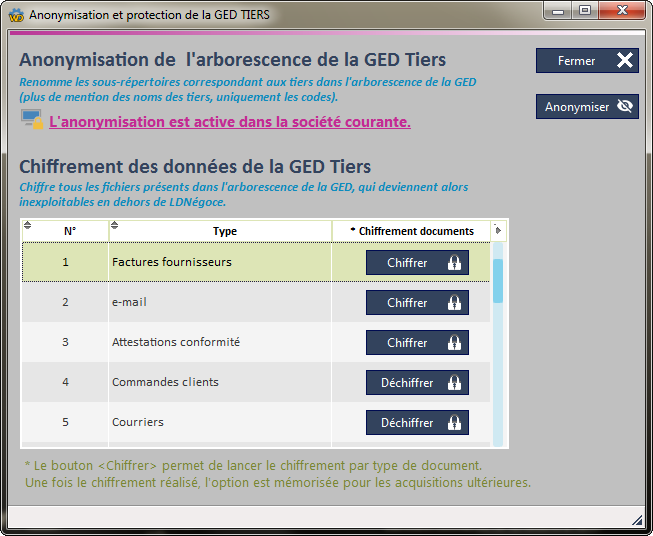This screenshot has height=536, width=653.
Task: Open the column chooser arrow at table corner
Action: (x=498, y=230)
